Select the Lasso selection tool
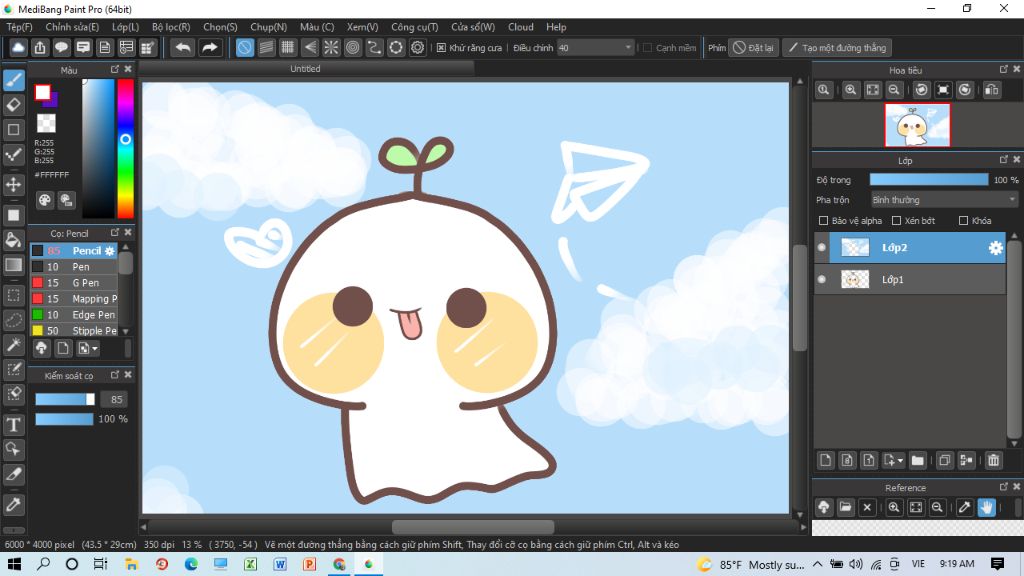The height and width of the screenshot is (576, 1024). [x=14, y=320]
